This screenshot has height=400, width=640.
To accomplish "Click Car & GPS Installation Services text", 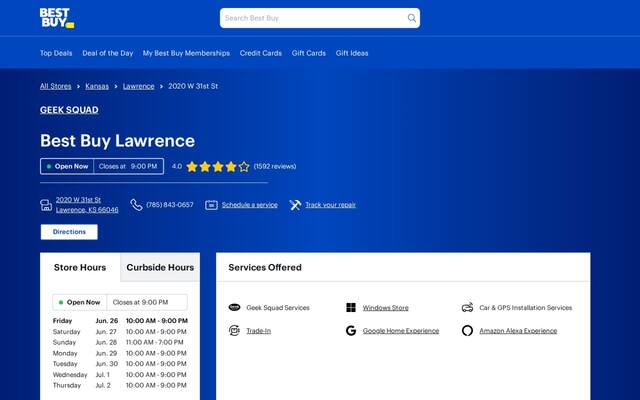I will [x=526, y=308].
